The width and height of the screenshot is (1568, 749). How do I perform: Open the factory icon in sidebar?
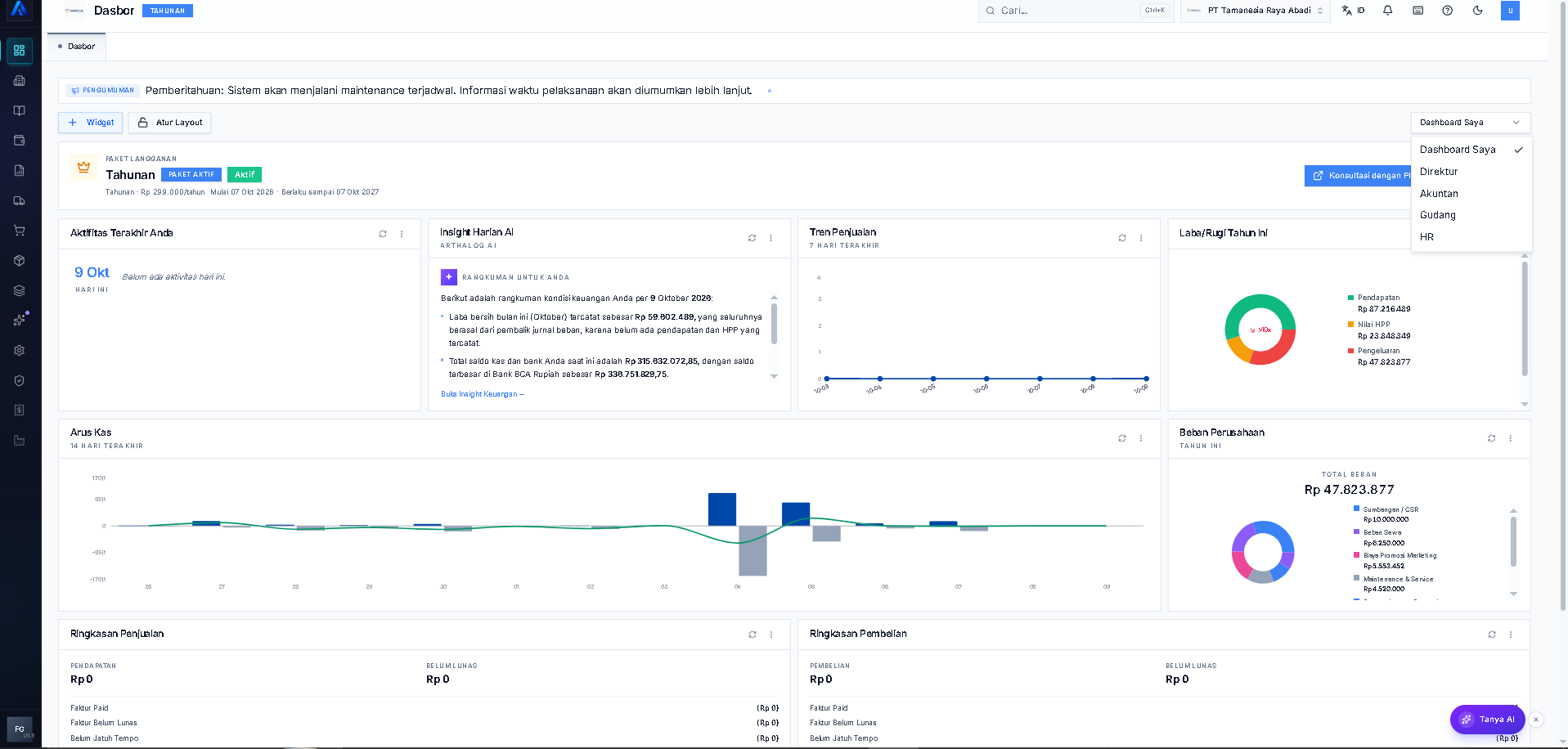click(x=20, y=441)
